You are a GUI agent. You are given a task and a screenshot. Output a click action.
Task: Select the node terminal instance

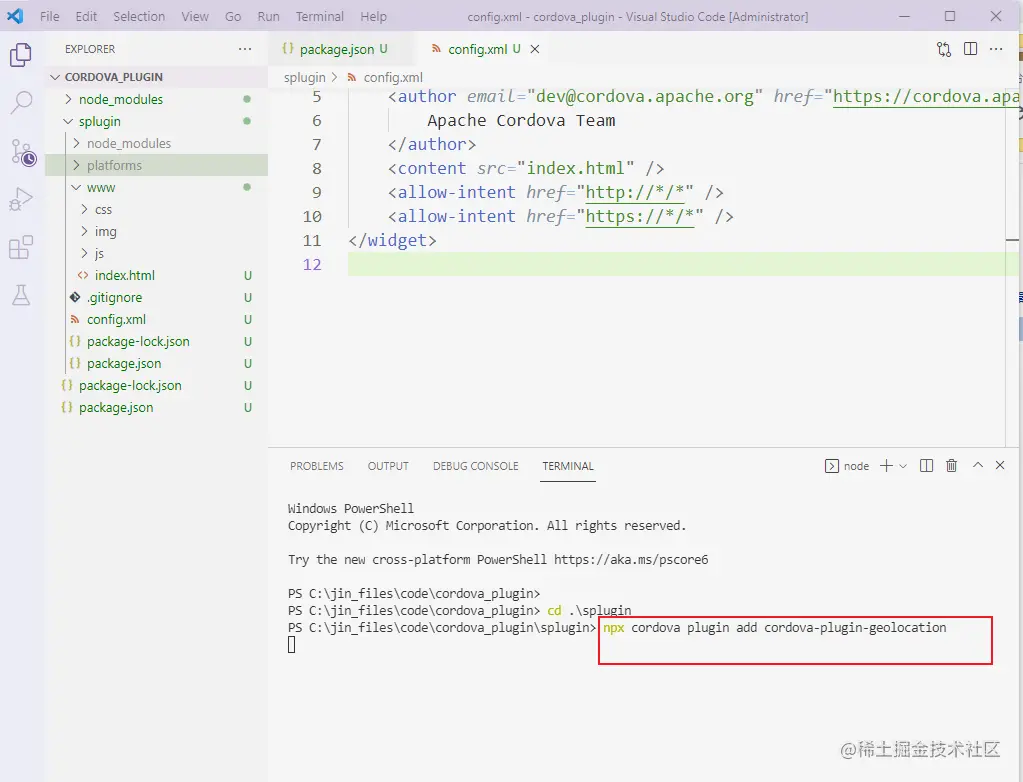coord(847,466)
